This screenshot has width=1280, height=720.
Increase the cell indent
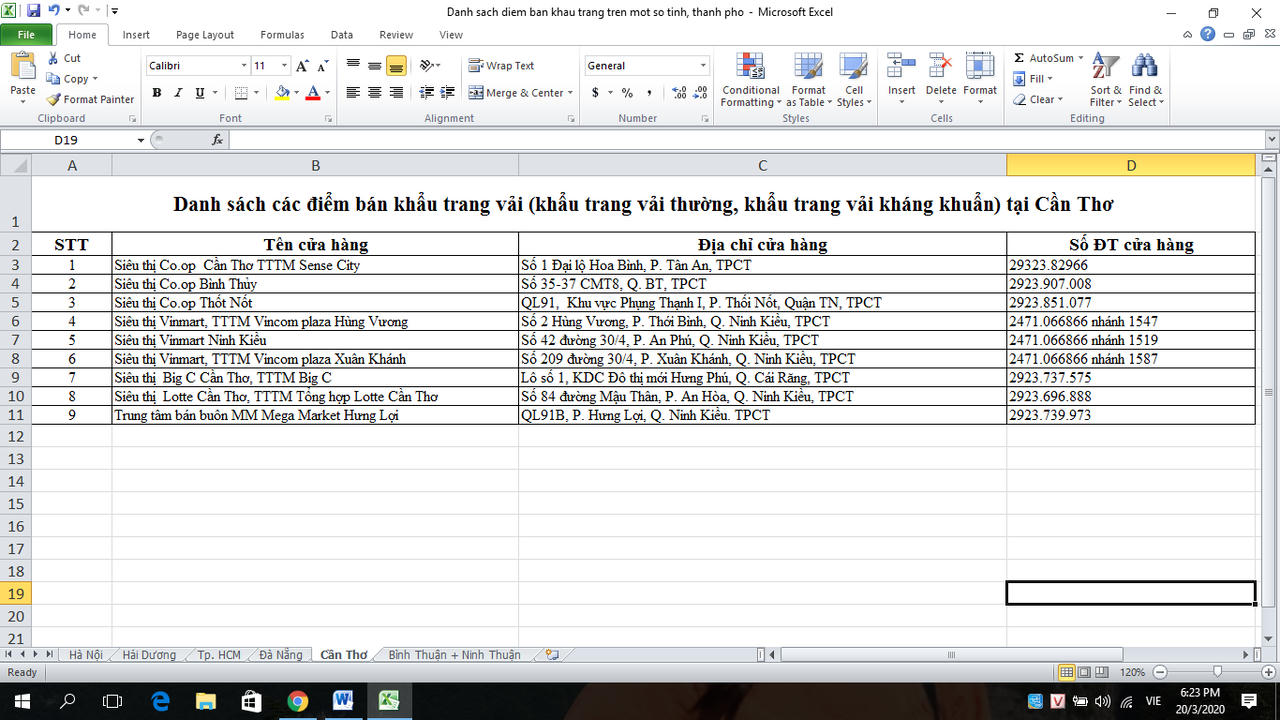pyautogui.click(x=447, y=93)
